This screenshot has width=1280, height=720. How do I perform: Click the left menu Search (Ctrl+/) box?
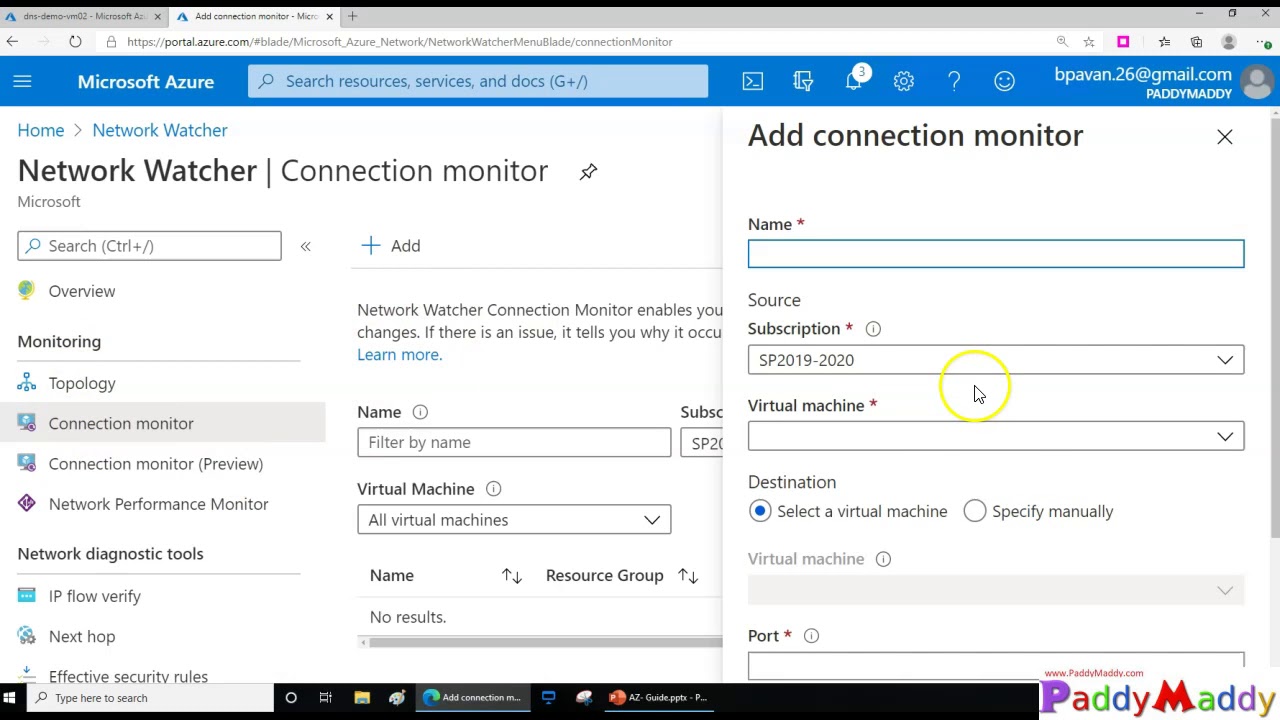pos(149,246)
